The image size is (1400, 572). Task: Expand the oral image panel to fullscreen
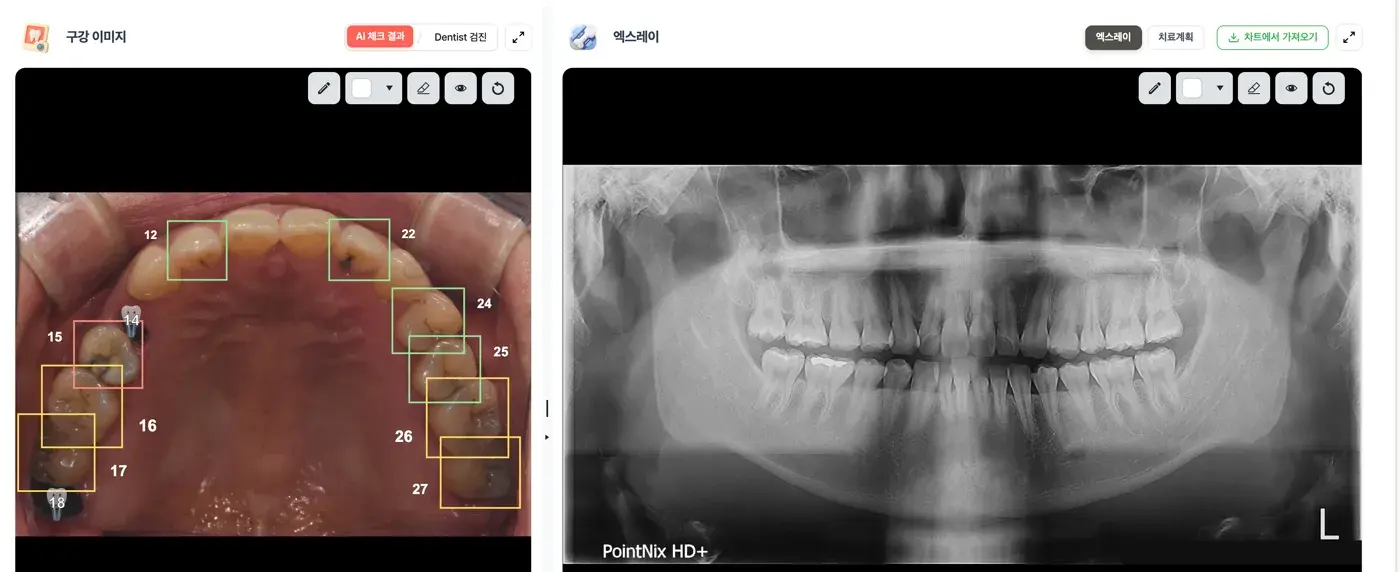(518, 37)
